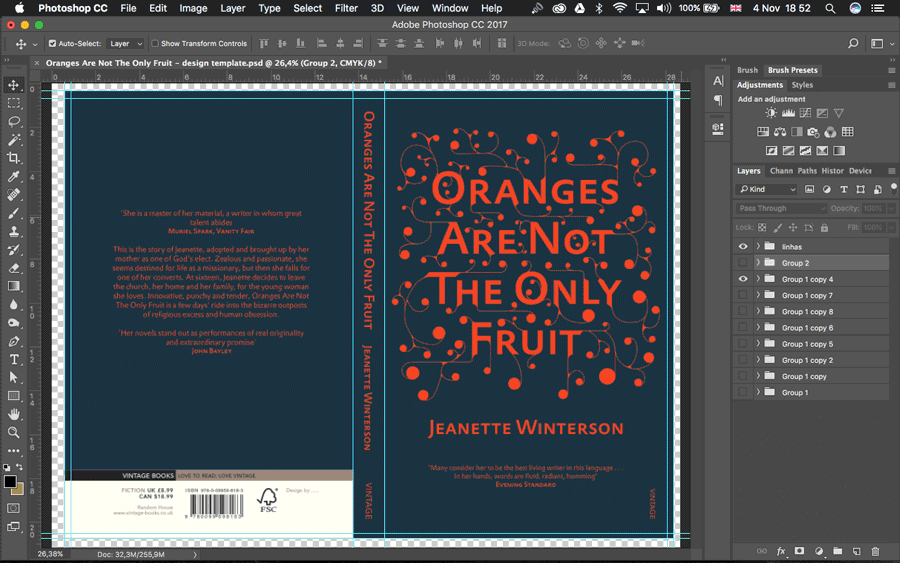
Task: Click the lock transparent pixels button
Action: (x=762, y=227)
